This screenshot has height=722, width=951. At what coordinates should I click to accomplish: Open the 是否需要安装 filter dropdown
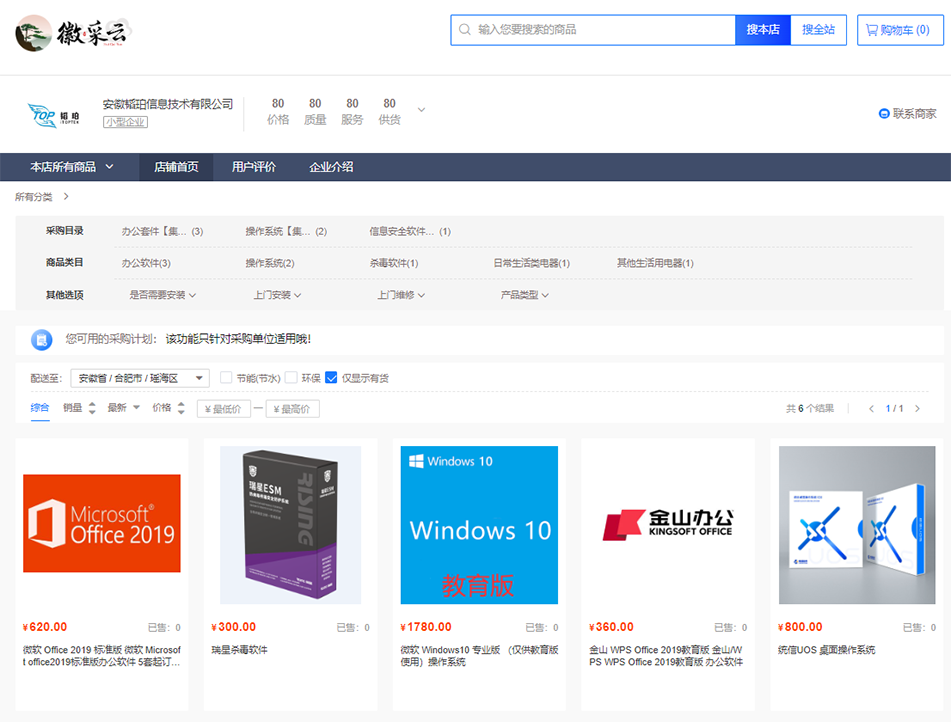(163, 295)
